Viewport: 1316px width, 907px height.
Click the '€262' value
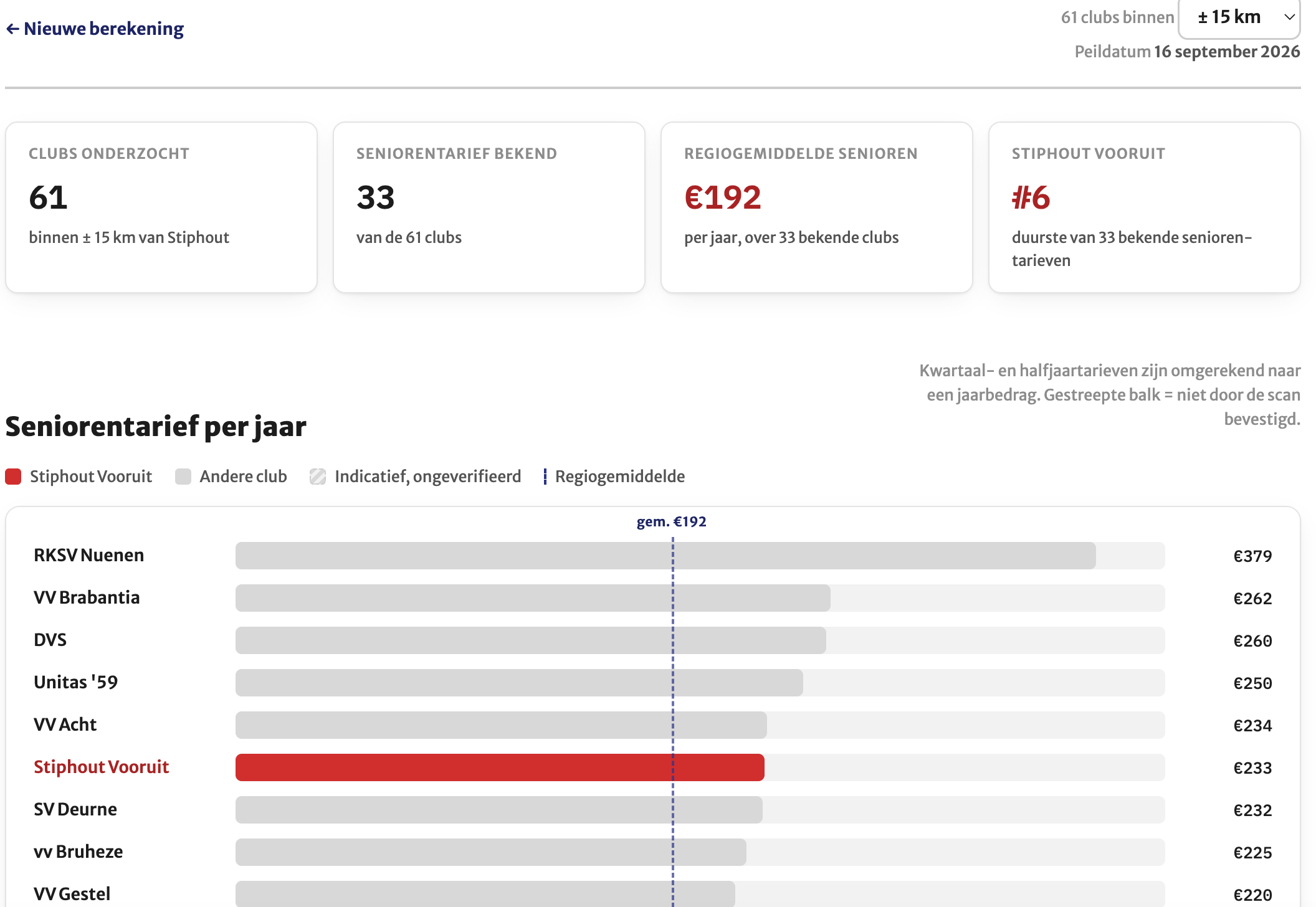[x=1253, y=598]
